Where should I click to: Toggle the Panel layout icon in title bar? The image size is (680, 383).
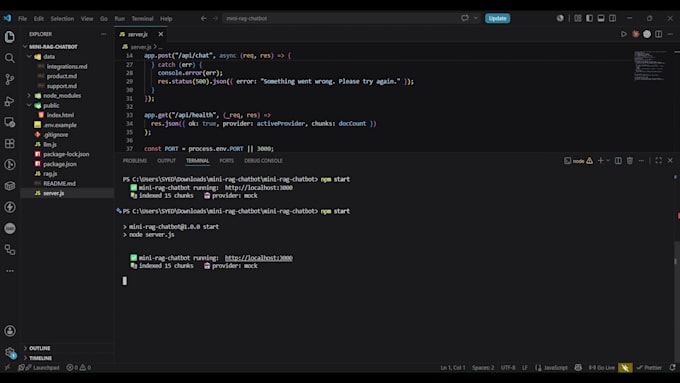(601, 18)
